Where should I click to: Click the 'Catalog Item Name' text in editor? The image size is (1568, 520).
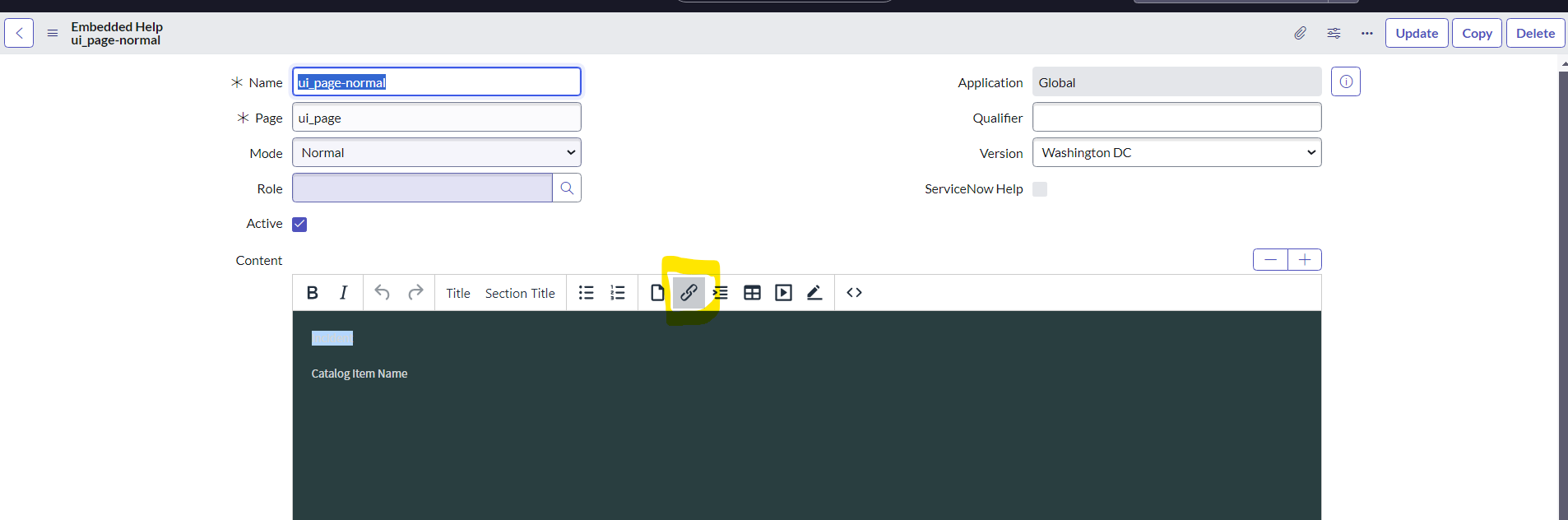[x=360, y=374]
